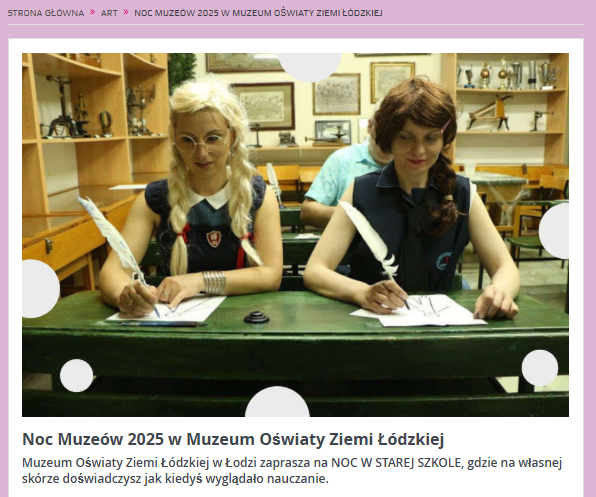596x497 pixels.
Task: Click the pink chevron after Art
Action: [126, 12]
